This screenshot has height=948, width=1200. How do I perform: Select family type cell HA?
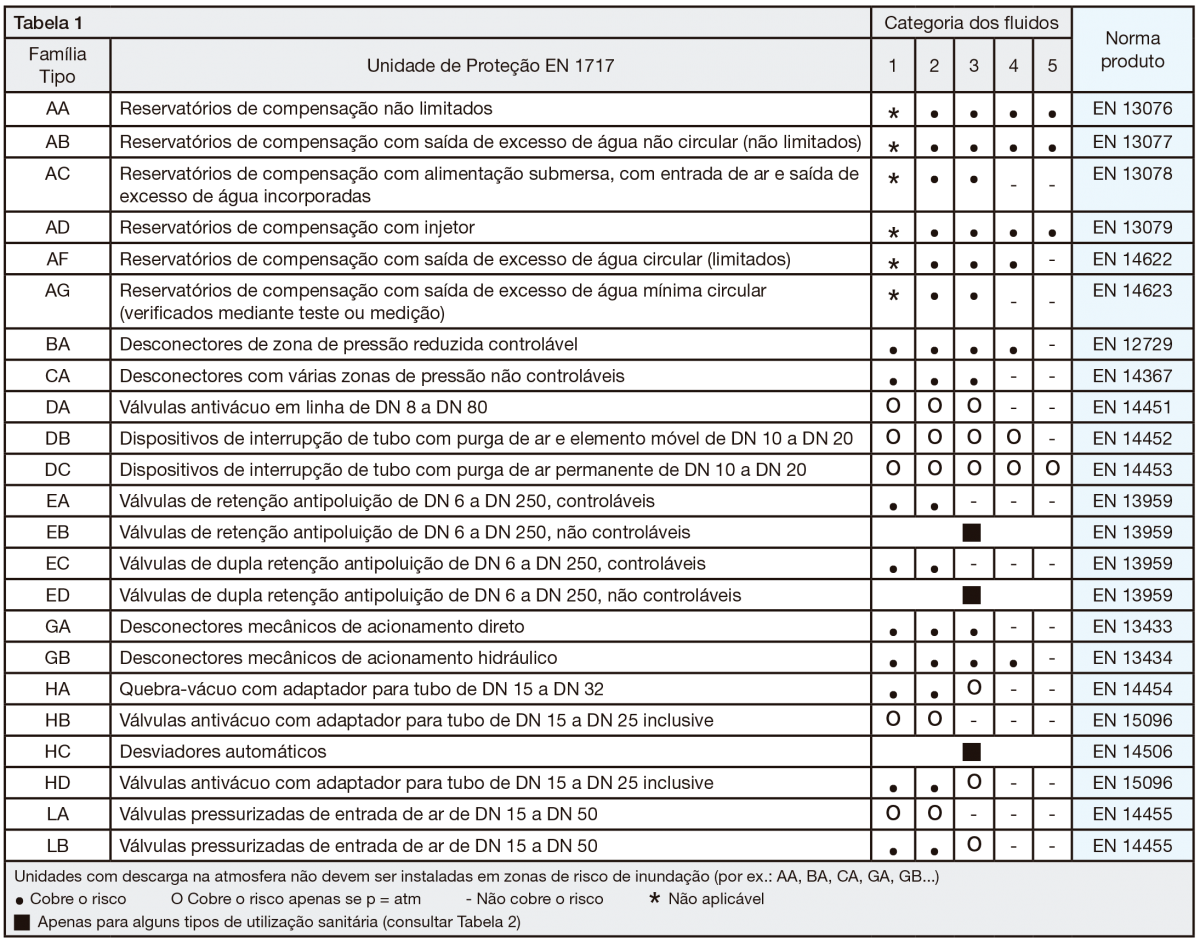[57, 688]
